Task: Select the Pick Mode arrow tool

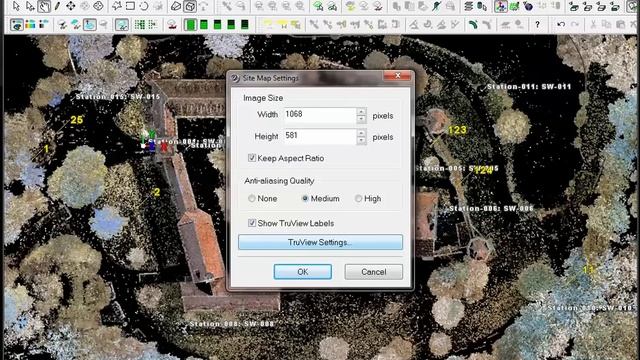Action: pyautogui.click(x=16, y=6)
